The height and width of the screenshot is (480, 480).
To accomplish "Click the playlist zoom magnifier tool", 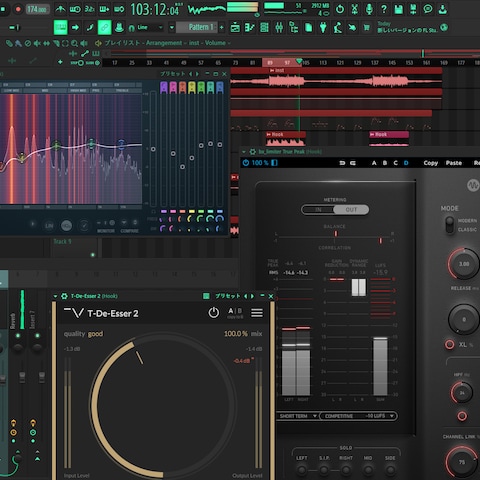I will click(74, 43).
